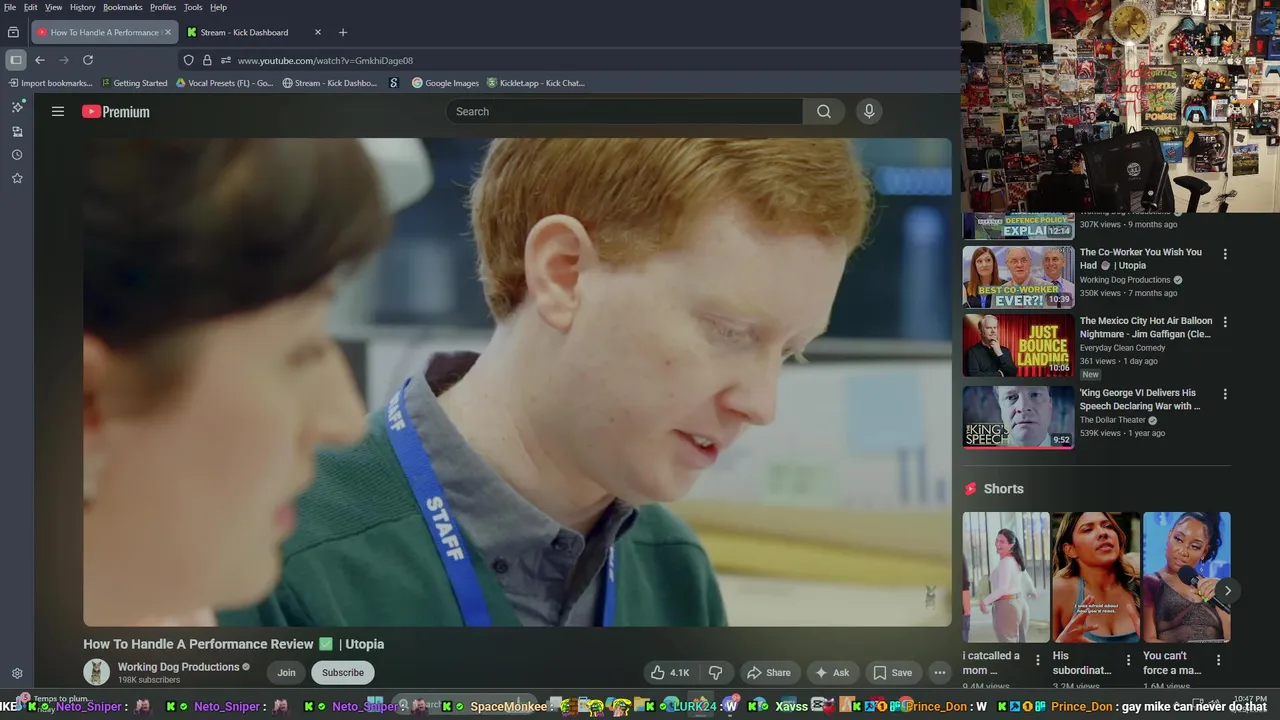The image size is (1280, 720).
Task: Close the Kick Dashboard tab
Action: (318, 32)
